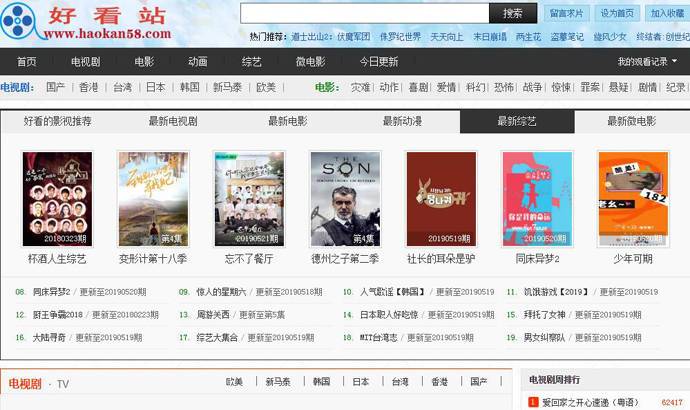Screen dimensions: 690x410
Task: Click the hot recommendation 道士出山2: 伏魔军团
Action: [330, 37]
